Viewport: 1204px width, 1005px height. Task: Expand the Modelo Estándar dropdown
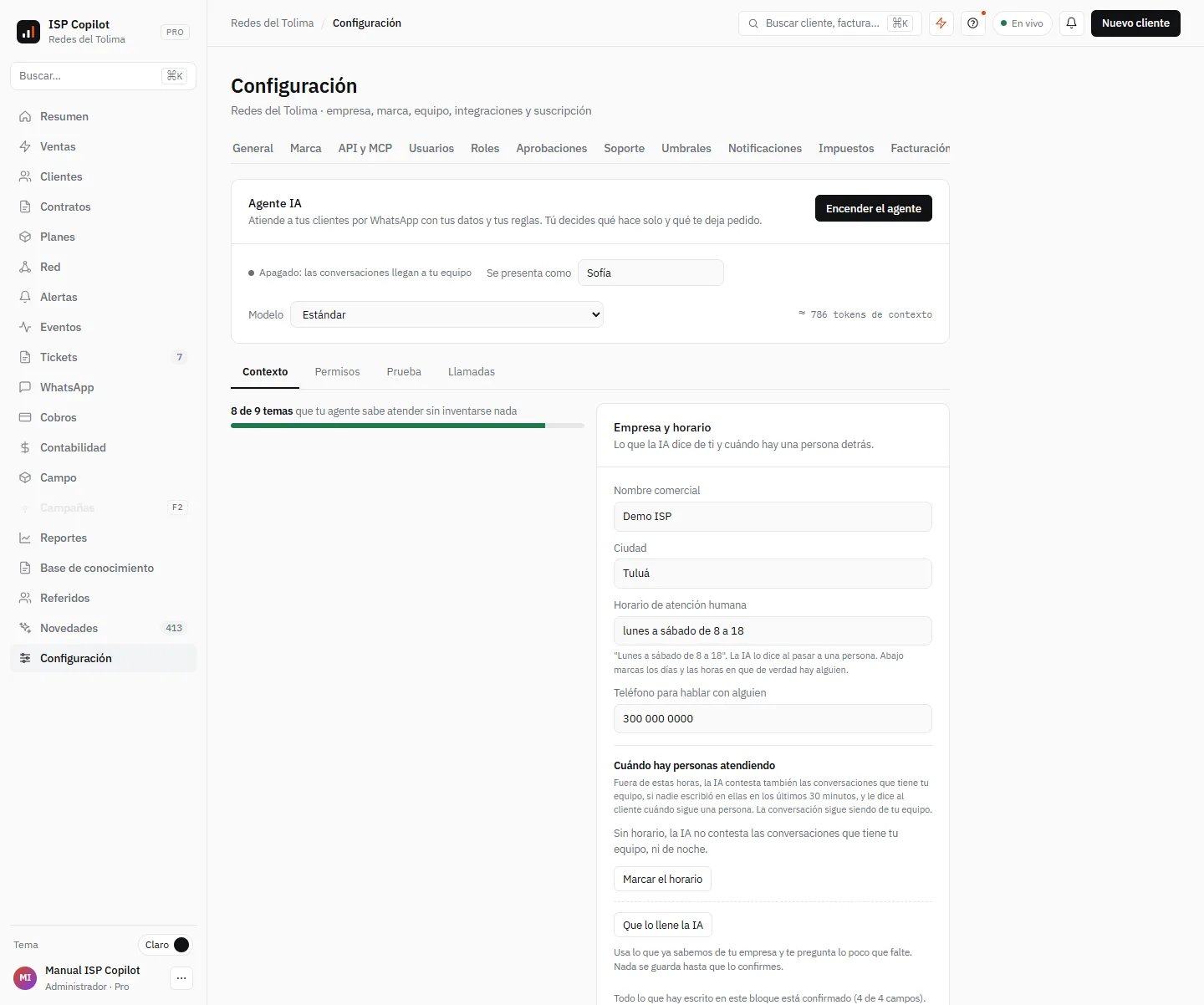coord(446,315)
